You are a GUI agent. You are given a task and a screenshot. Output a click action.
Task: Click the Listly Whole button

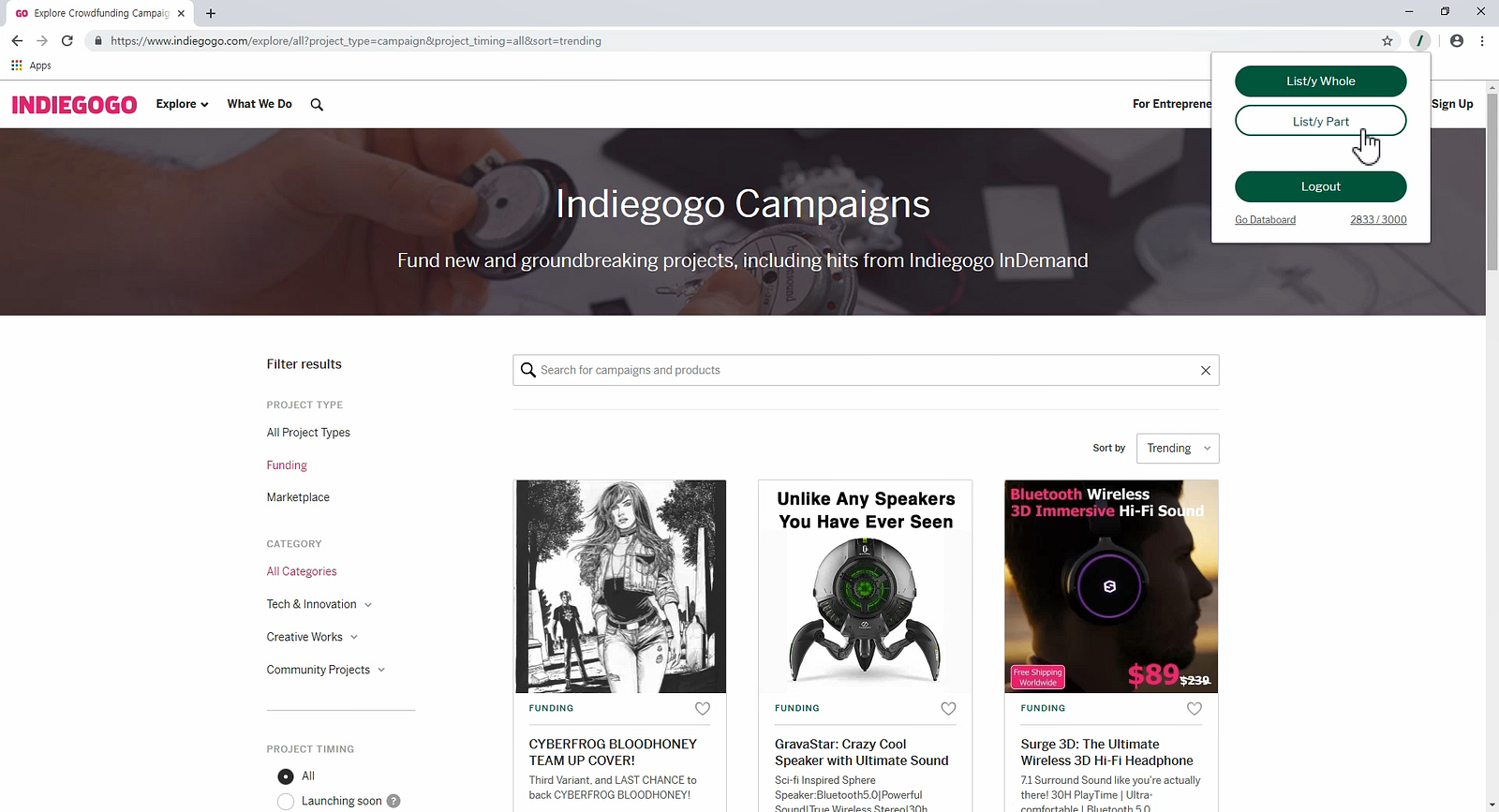click(x=1321, y=81)
